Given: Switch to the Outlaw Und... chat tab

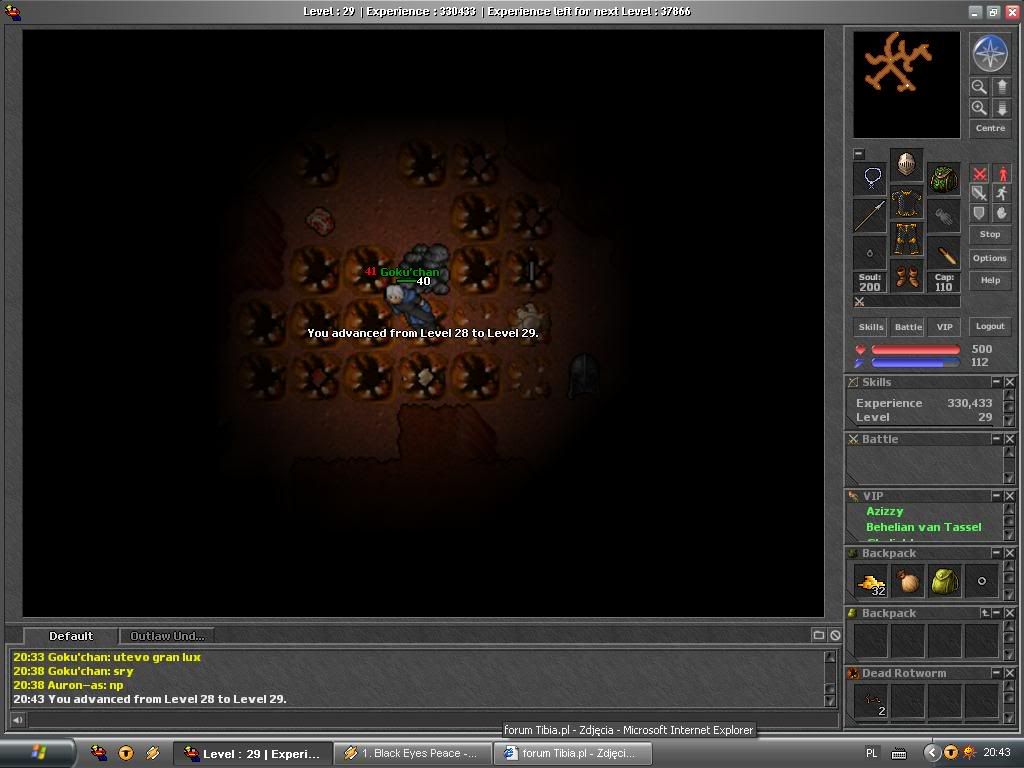Looking at the screenshot, I should (167, 636).
